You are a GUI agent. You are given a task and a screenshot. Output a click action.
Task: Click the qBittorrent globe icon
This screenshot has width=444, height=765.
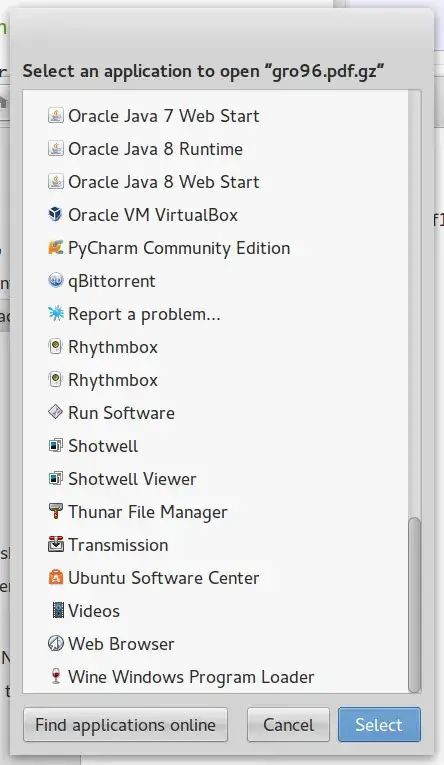pyautogui.click(x=56, y=280)
